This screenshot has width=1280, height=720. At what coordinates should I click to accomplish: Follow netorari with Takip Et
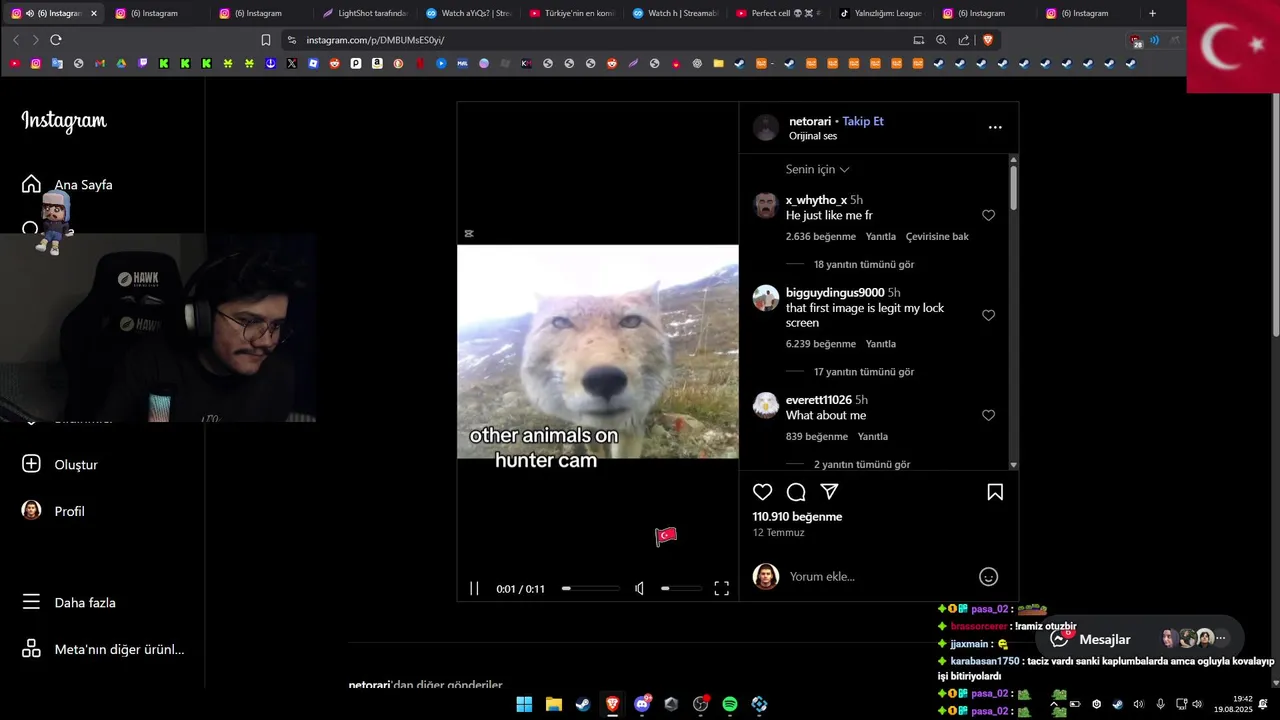[863, 121]
